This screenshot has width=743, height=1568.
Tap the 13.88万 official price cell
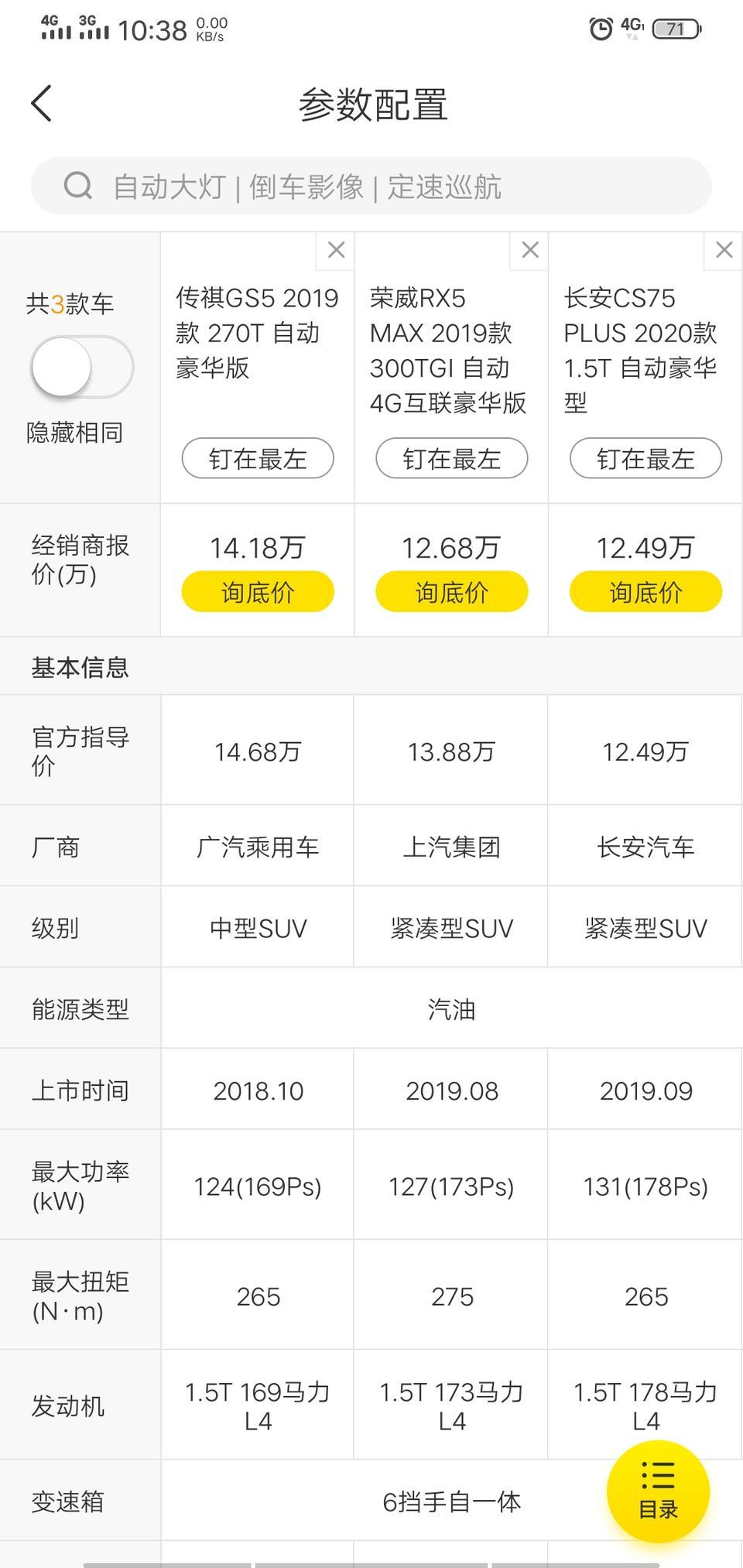452,751
